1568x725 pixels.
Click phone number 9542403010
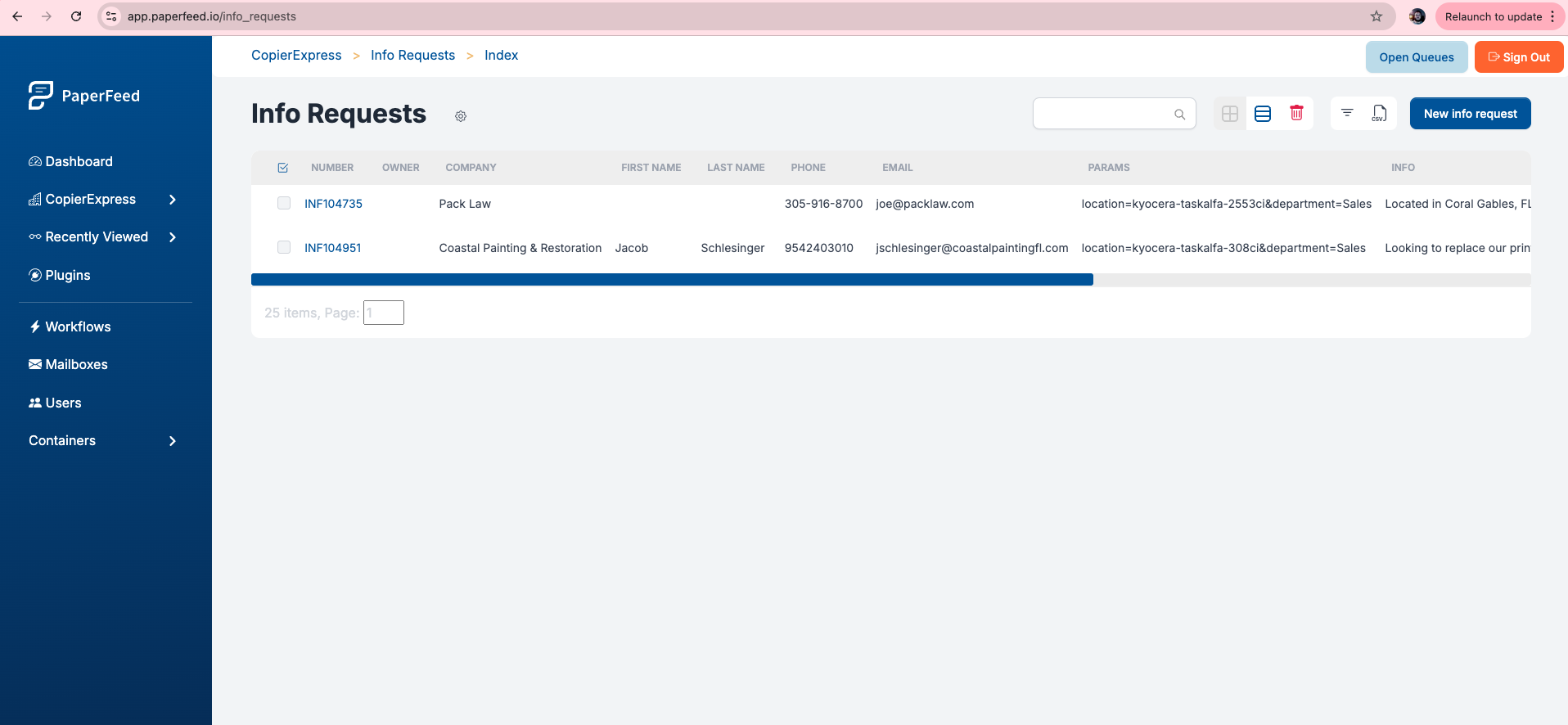(818, 248)
